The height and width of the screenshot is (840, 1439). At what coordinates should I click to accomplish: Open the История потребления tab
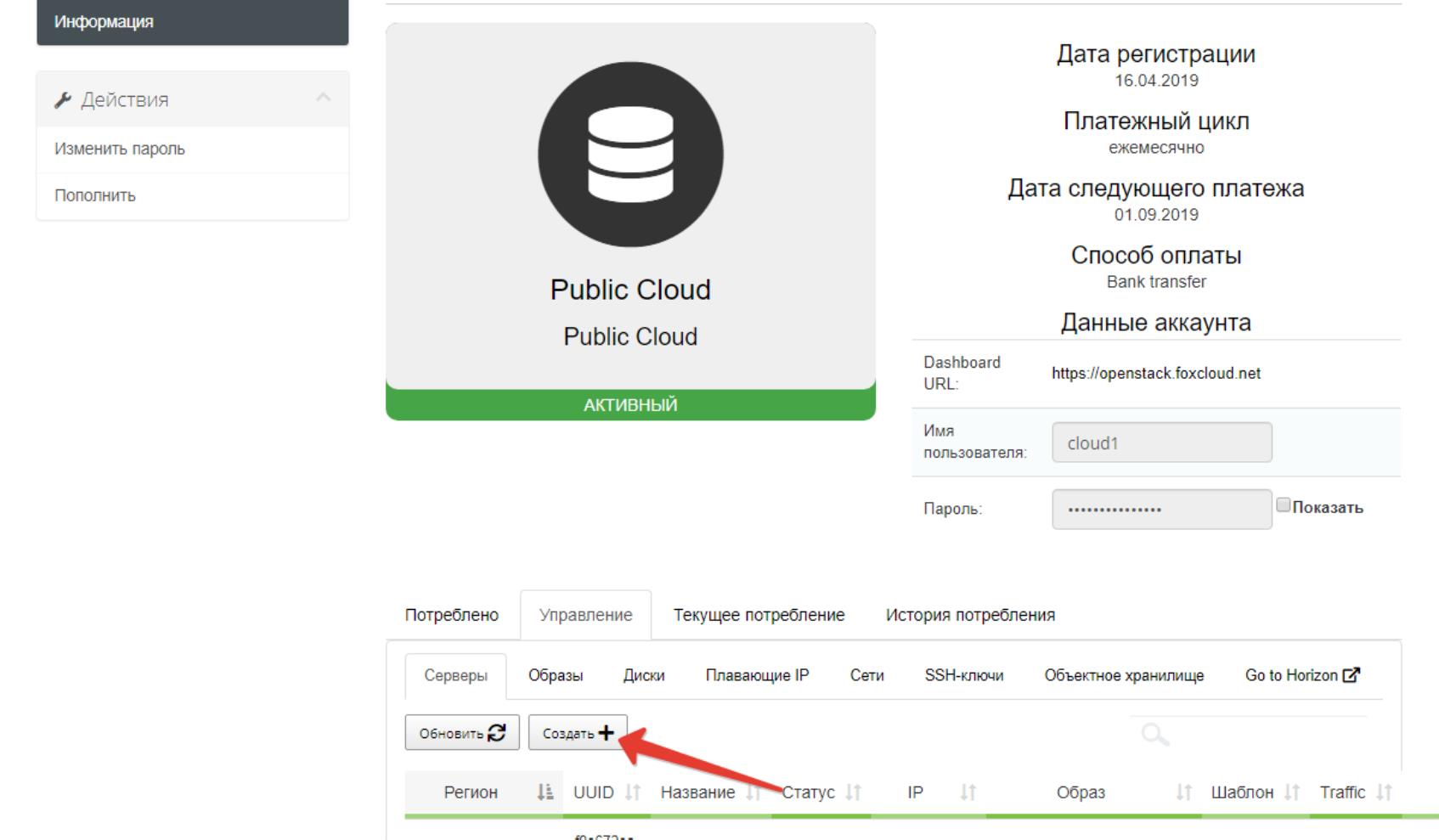point(970,615)
